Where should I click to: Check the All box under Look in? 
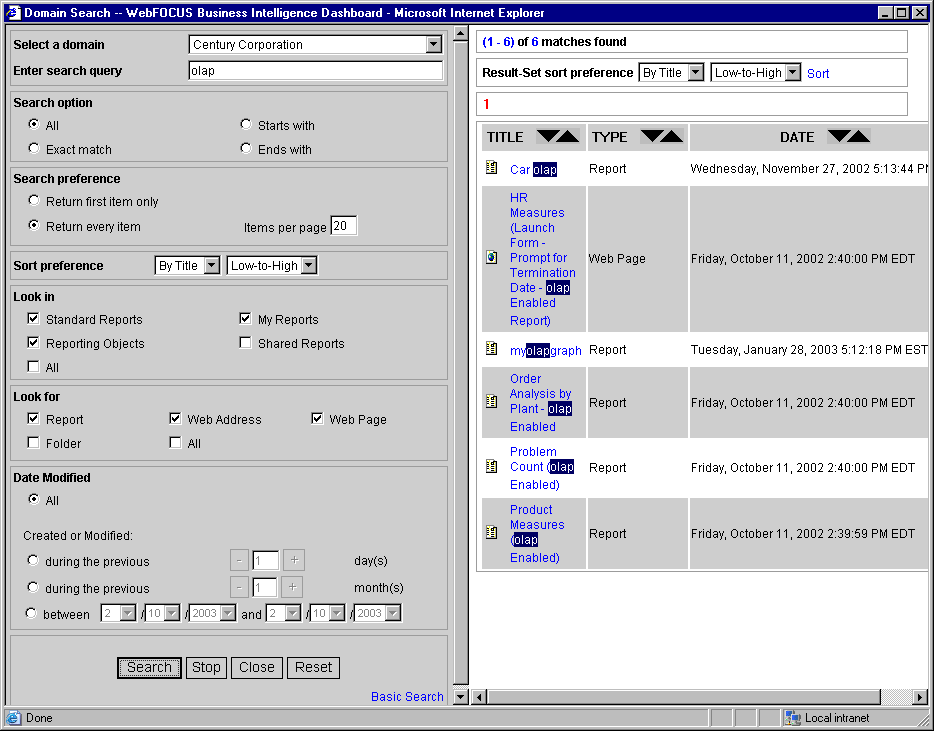tap(33, 366)
